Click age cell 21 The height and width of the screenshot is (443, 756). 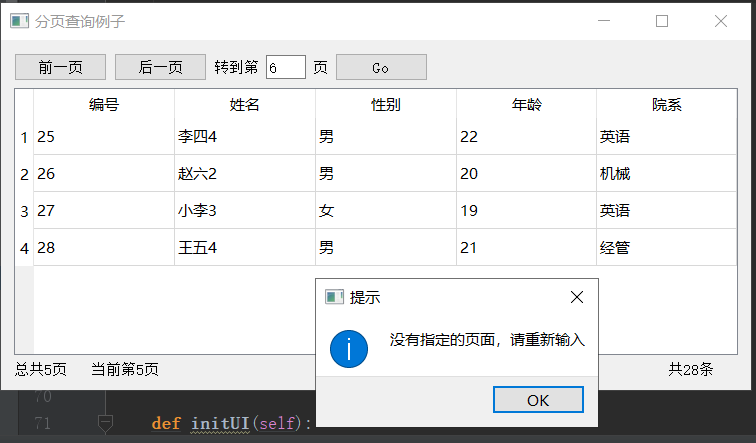pyautogui.click(x=526, y=247)
